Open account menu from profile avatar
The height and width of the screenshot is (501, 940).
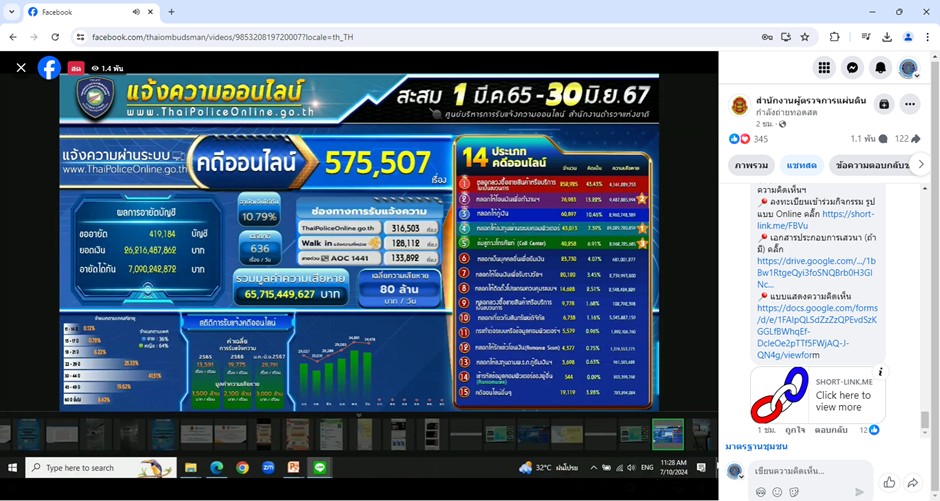click(x=908, y=68)
